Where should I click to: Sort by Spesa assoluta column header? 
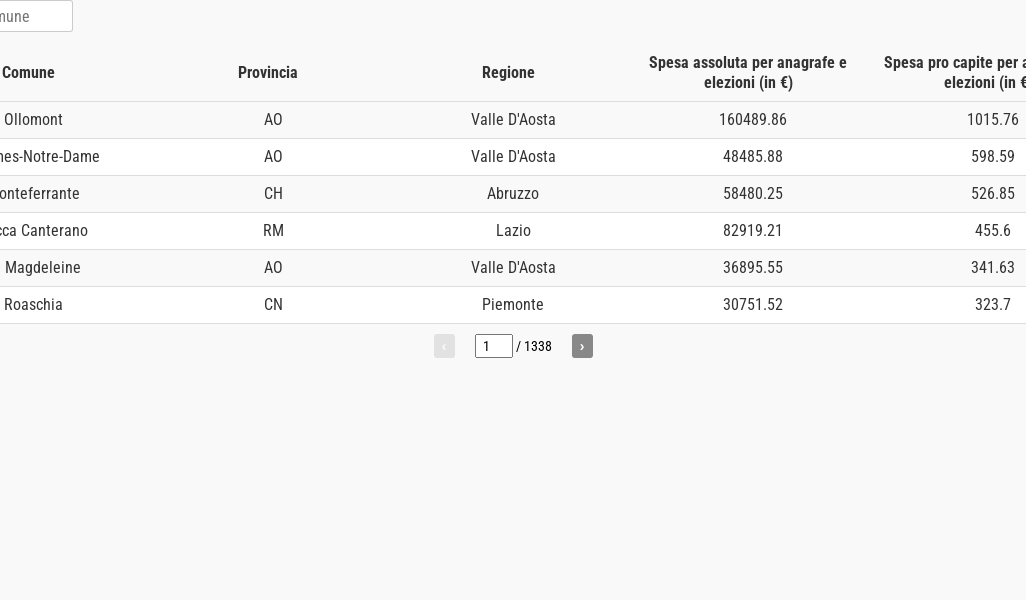[748, 73]
